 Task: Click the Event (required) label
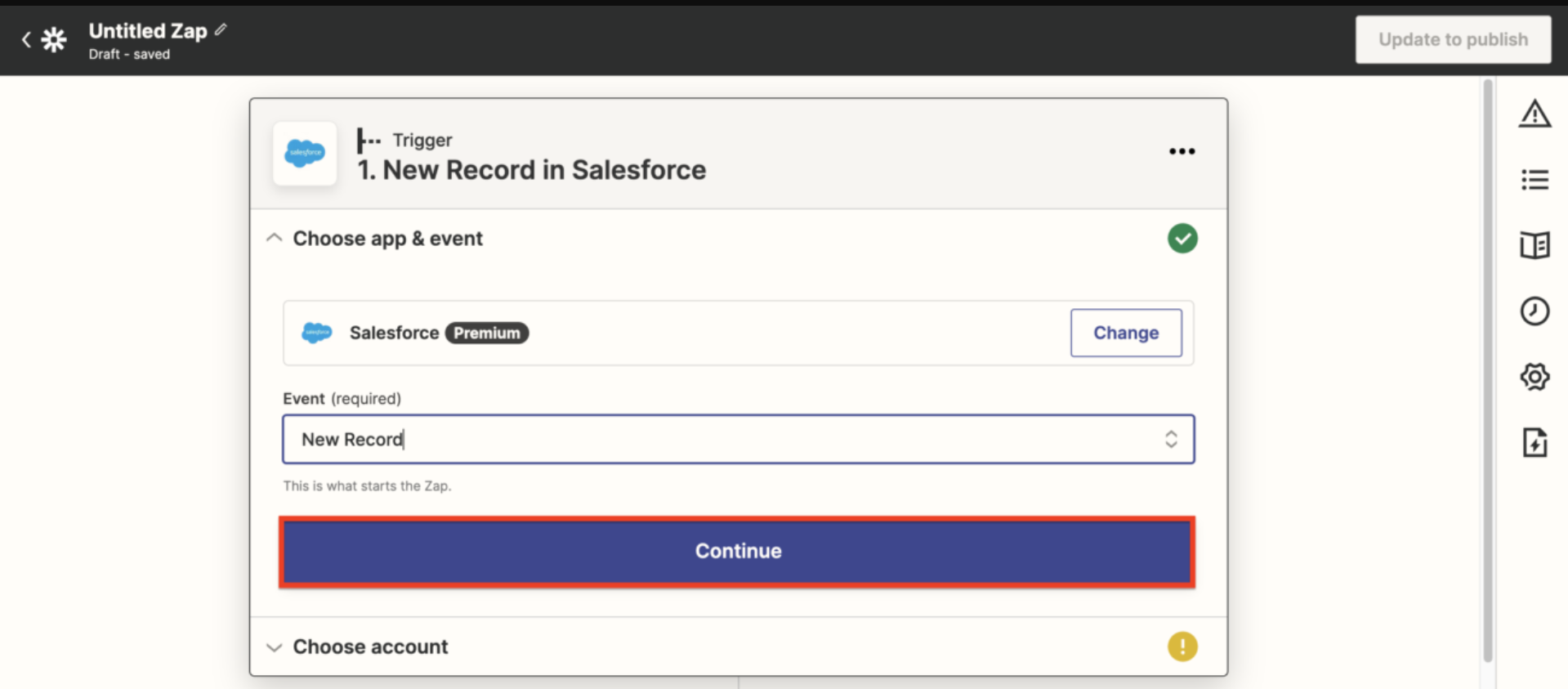click(x=342, y=399)
